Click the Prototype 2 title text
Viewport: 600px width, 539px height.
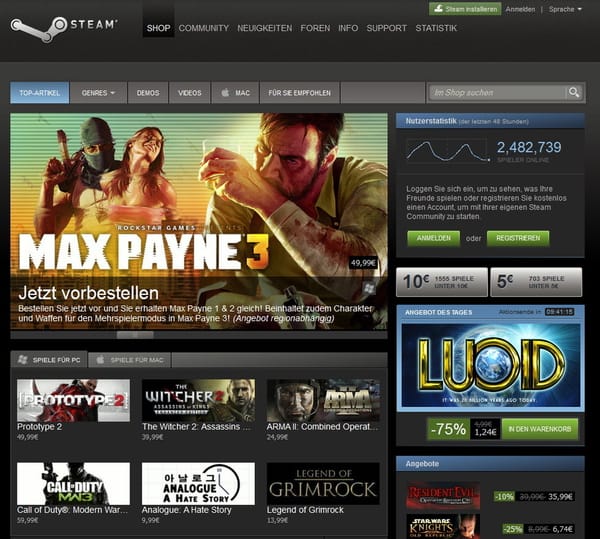(x=39, y=427)
